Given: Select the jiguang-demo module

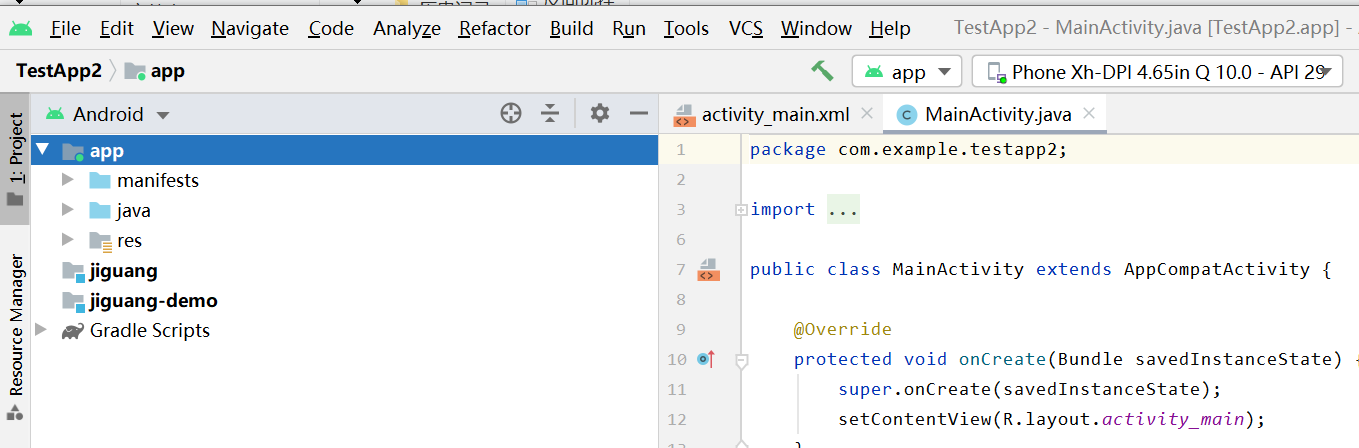Looking at the screenshot, I should [153, 301].
